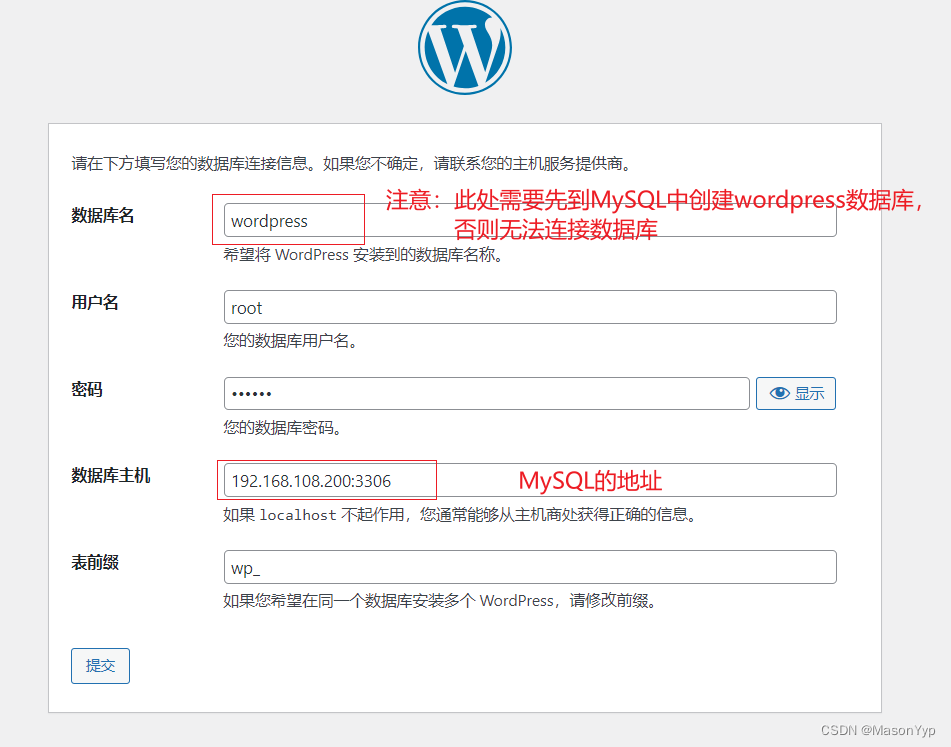Click the 表前缀 label
The width and height of the screenshot is (951, 747).
(95, 562)
